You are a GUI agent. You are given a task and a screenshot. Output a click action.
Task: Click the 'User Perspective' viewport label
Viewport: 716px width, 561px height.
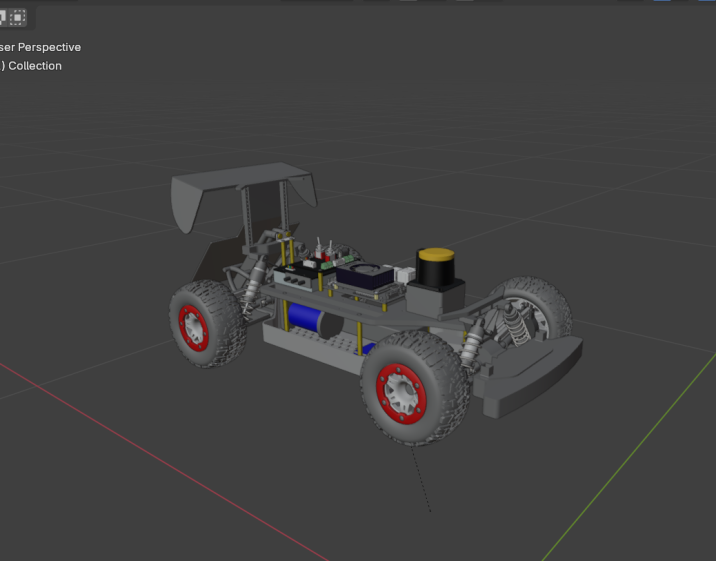[40, 47]
